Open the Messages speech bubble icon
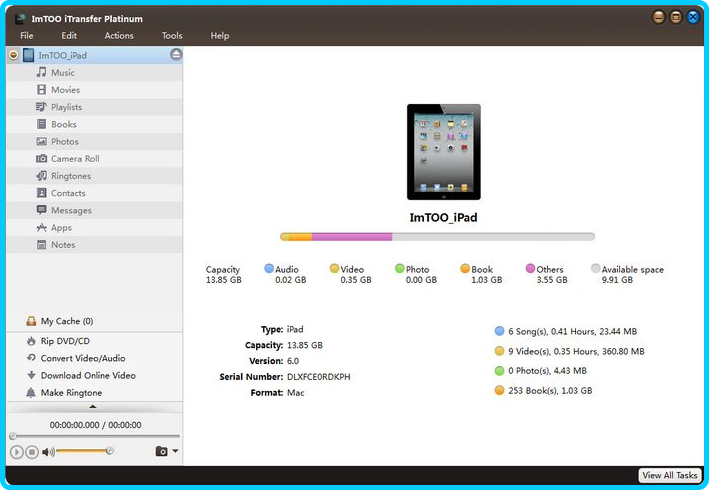709x490 pixels. coord(42,210)
